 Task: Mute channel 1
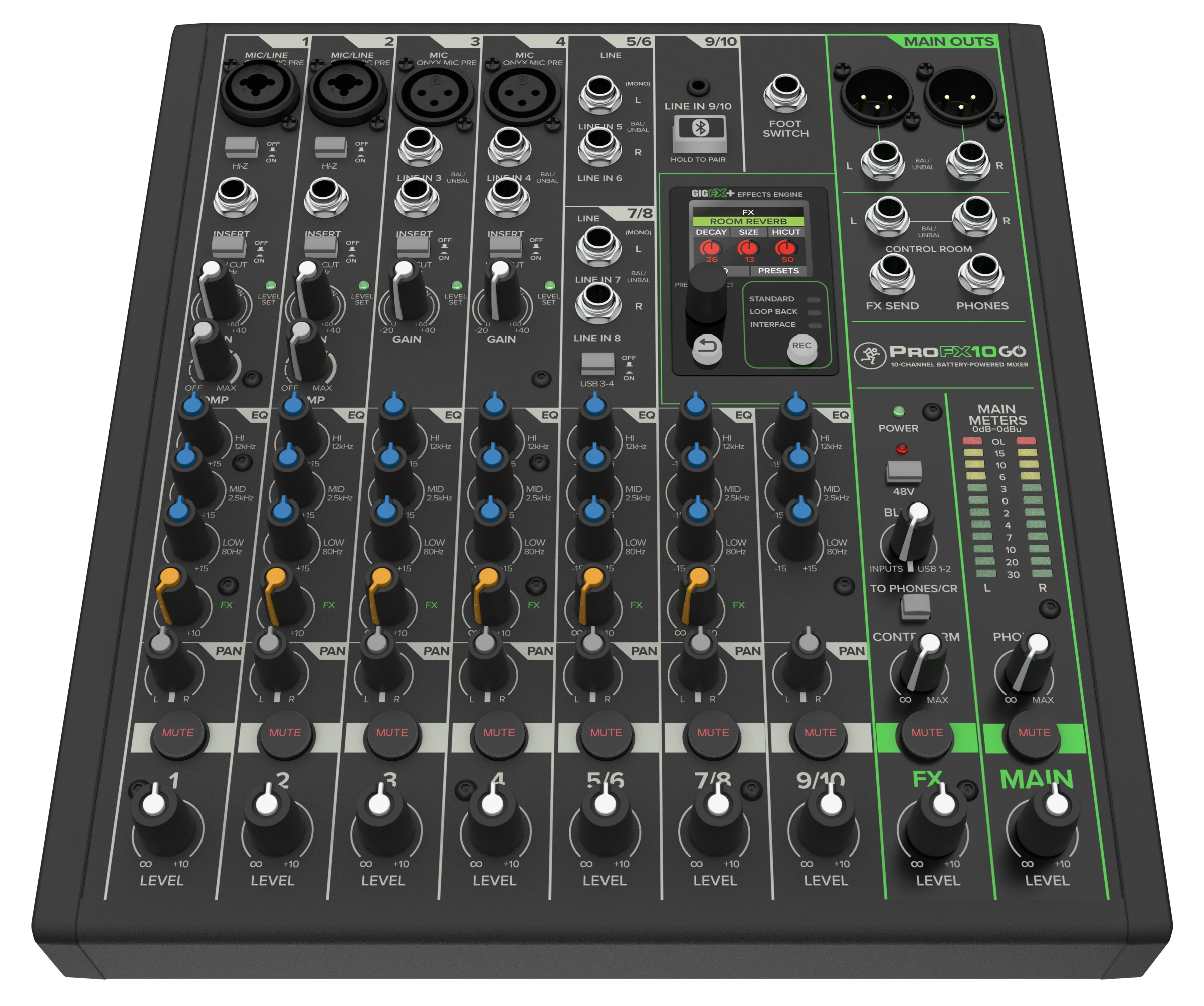click(178, 732)
